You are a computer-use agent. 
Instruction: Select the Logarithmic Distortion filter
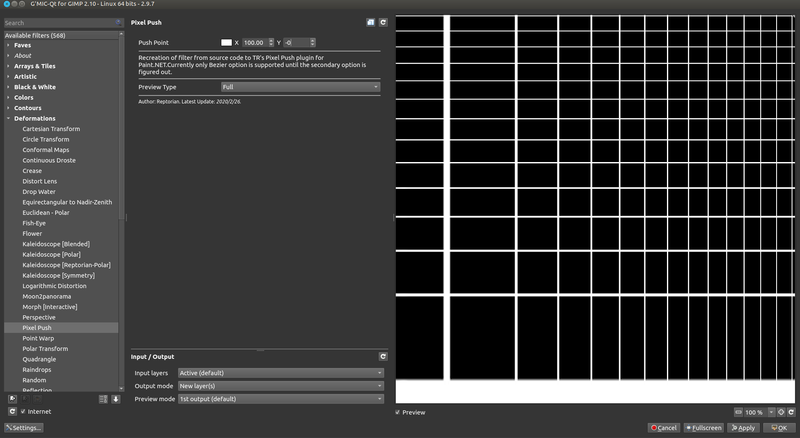coord(54,286)
